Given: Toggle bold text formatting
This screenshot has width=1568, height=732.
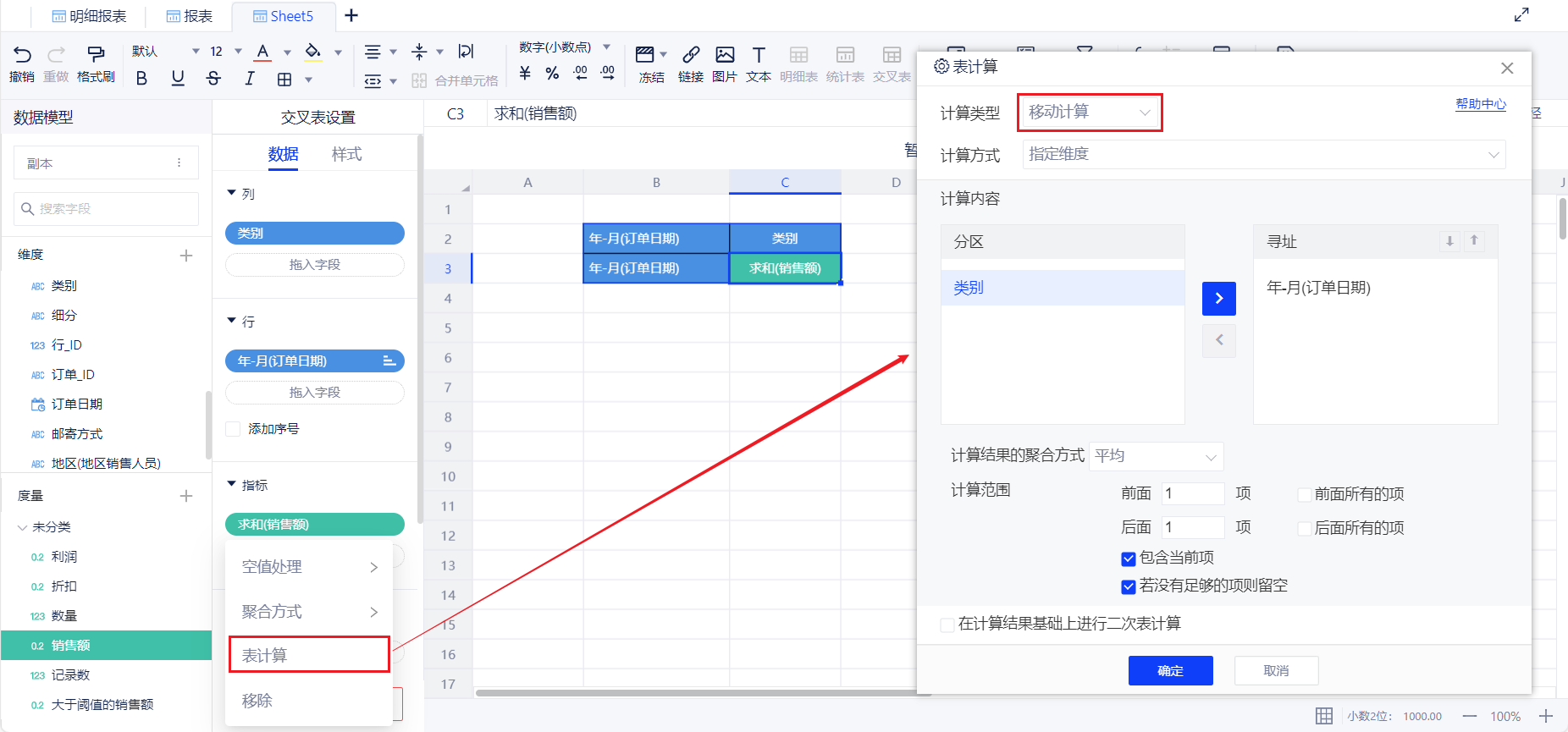Looking at the screenshot, I should click(141, 79).
